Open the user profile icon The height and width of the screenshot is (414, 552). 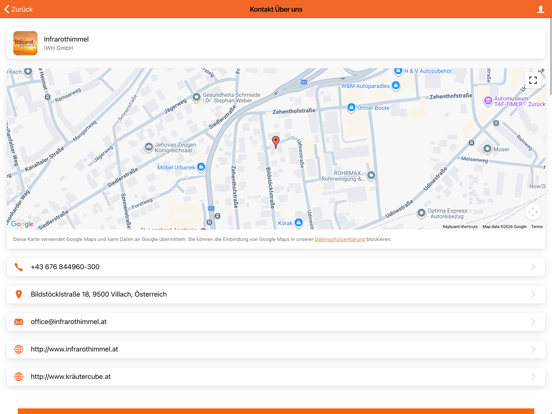[x=540, y=9]
